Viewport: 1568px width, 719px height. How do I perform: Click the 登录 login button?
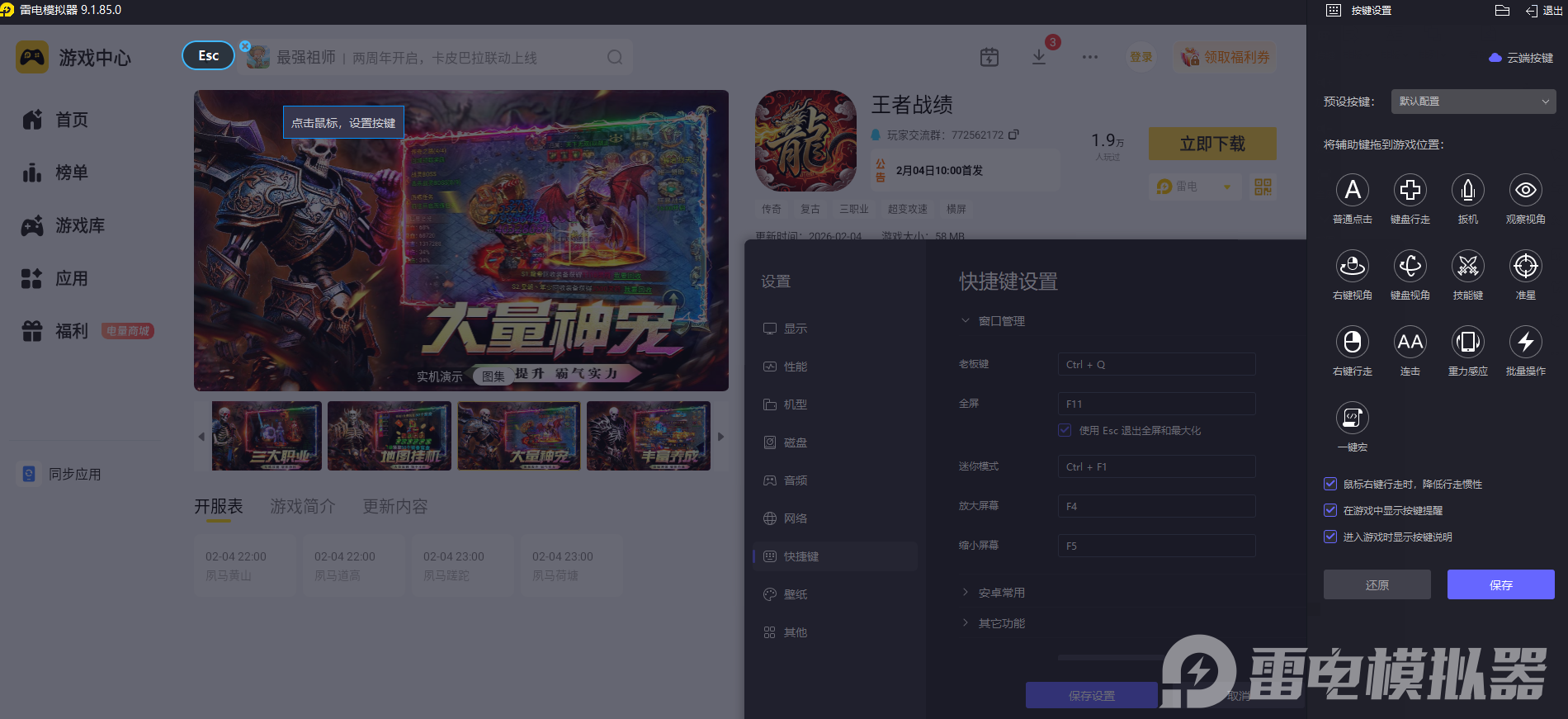tap(1141, 57)
